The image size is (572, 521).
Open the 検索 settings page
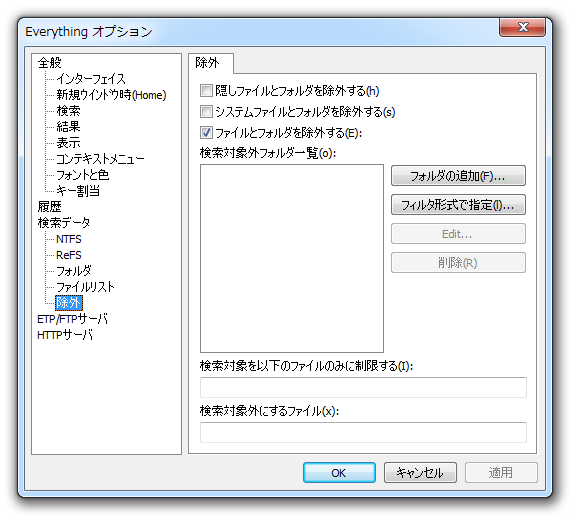(68, 111)
